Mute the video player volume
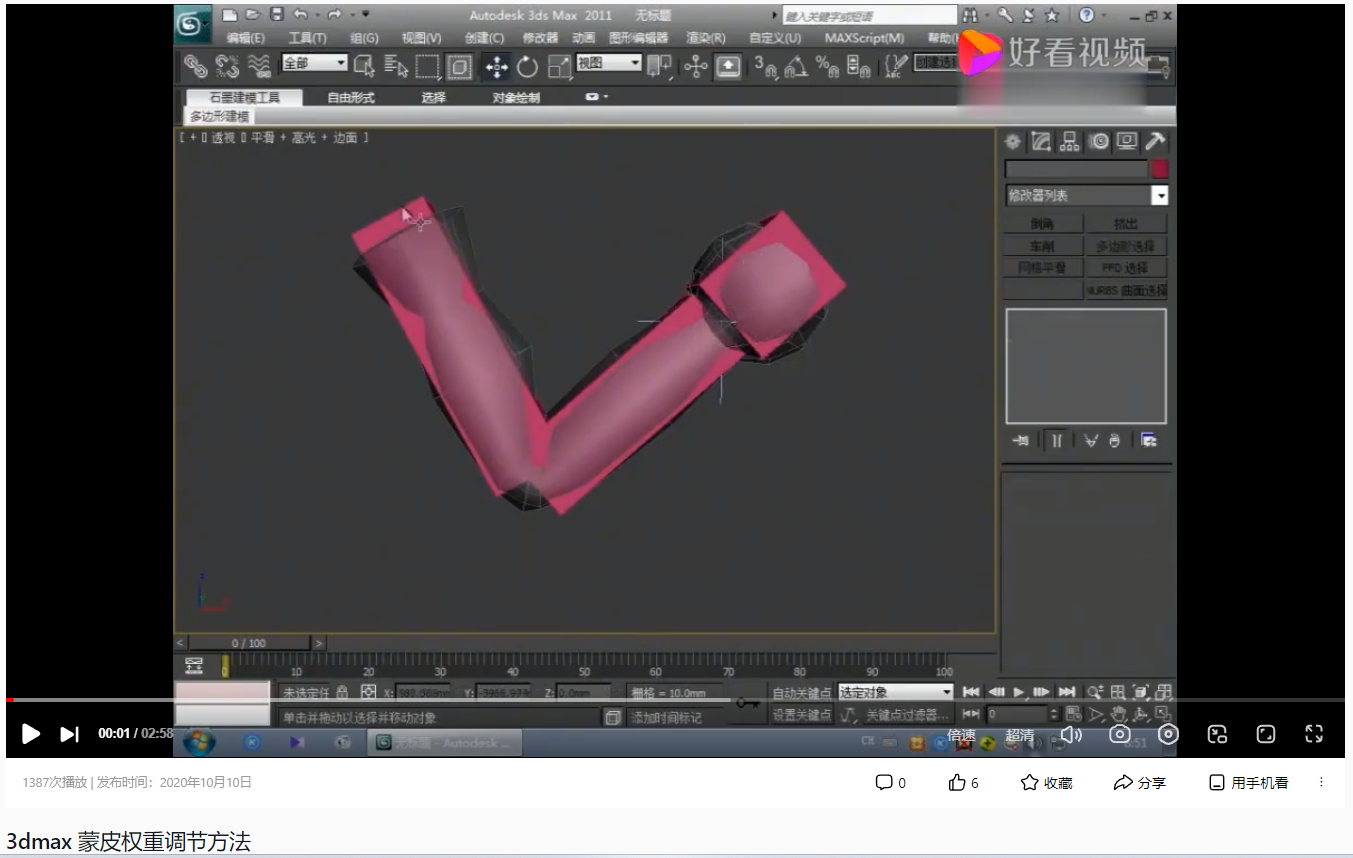This screenshot has height=858, width=1353. 1072,735
